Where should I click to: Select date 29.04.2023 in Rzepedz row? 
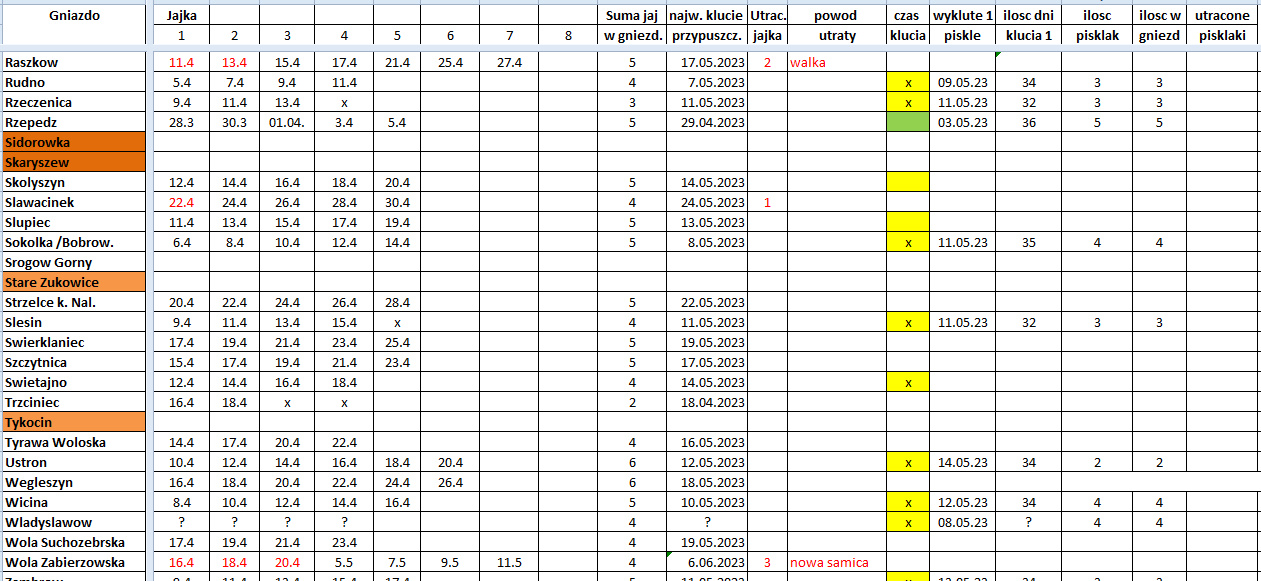[705, 122]
